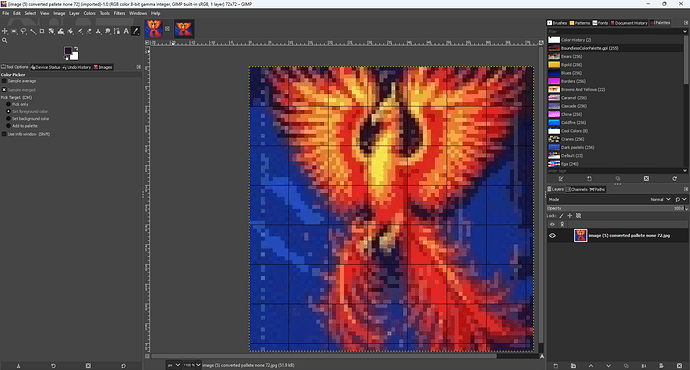Select the Crop tool
This screenshot has width=690, height=370.
(x=42, y=31)
